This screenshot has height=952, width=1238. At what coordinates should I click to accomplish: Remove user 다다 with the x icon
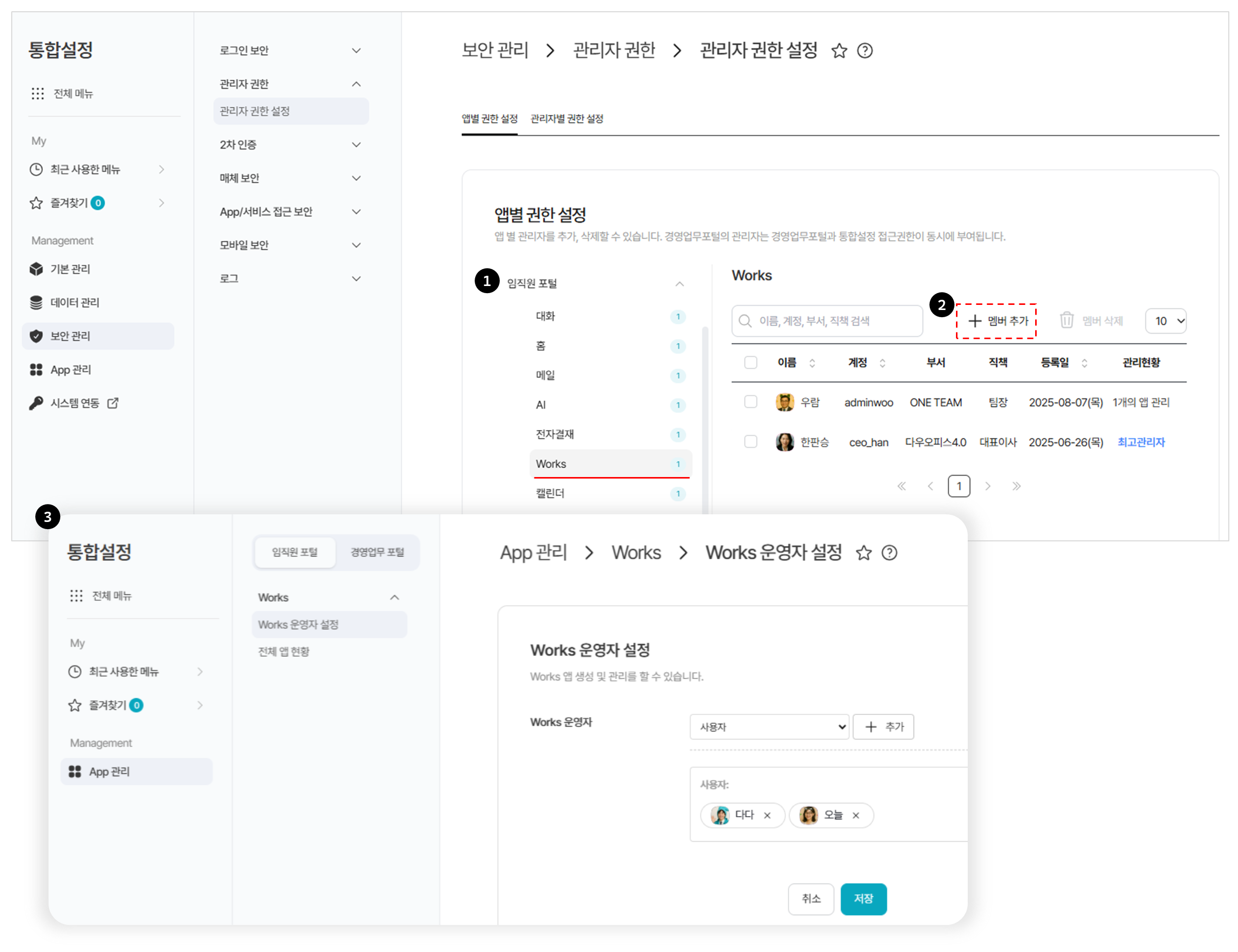[767, 816]
